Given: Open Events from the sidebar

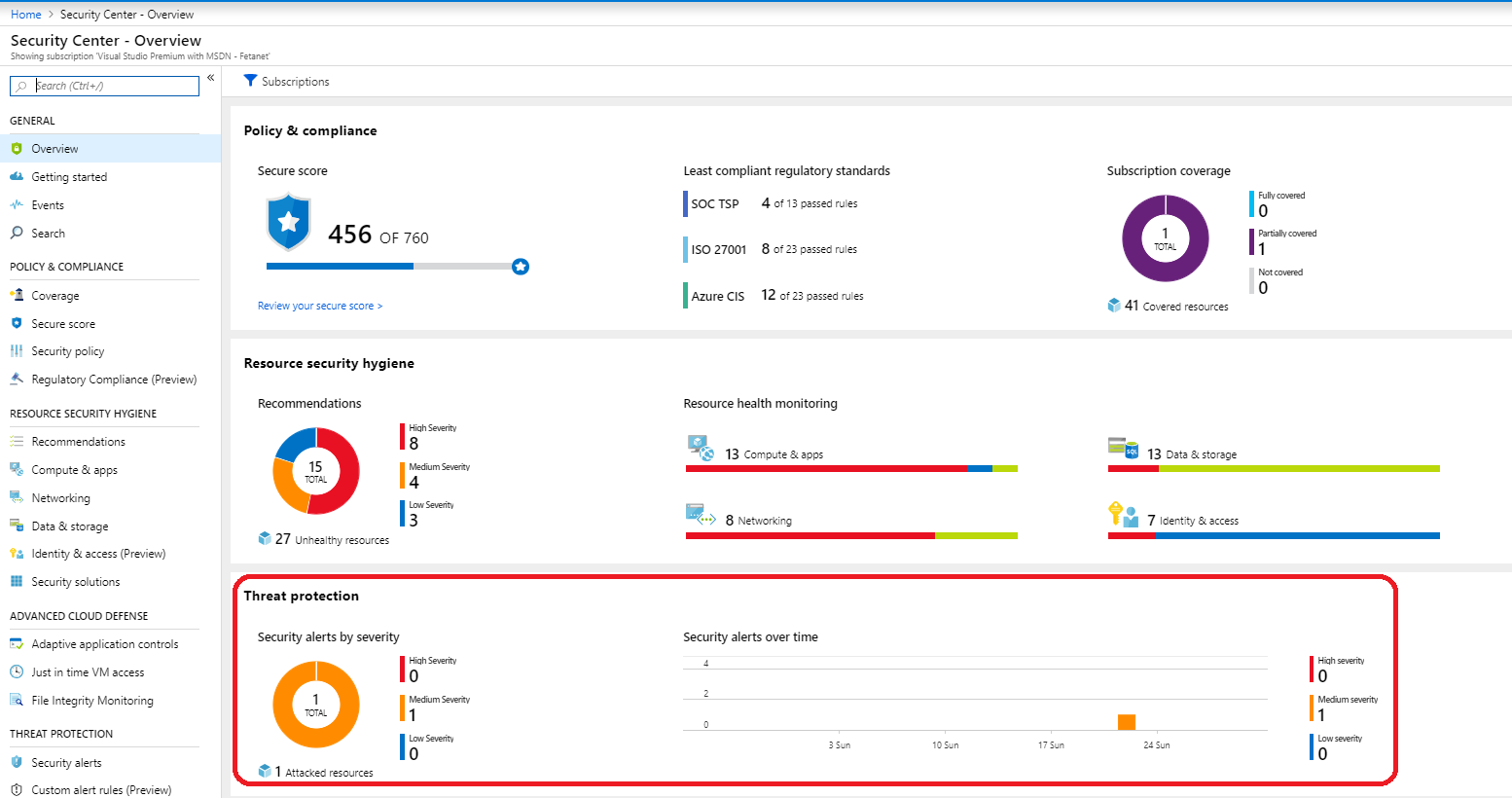Looking at the screenshot, I should [x=48, y=205].
